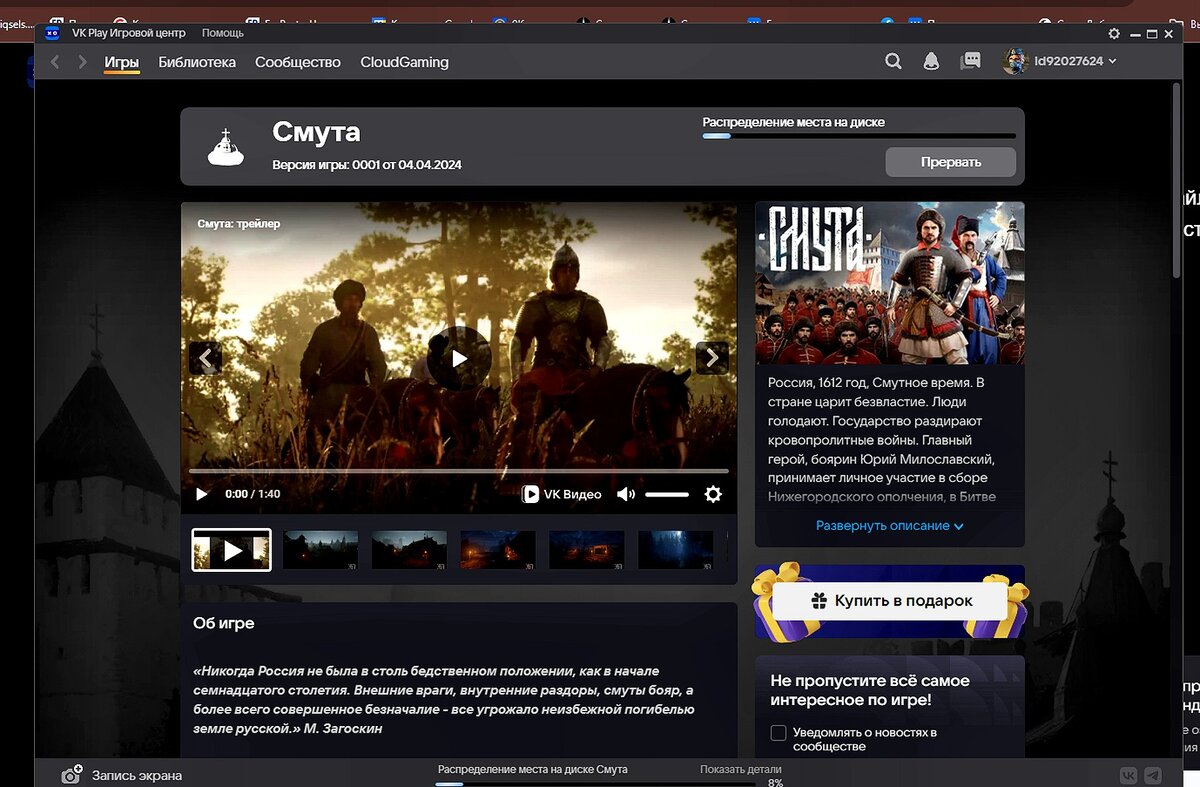The width and height of the screenshot is (1200, 787).
Task: Show previous media with left carousel arrow
Action: point(206,357)
